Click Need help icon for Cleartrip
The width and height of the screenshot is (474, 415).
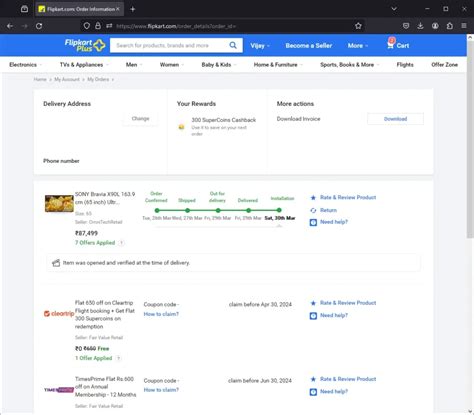point(313,316)
